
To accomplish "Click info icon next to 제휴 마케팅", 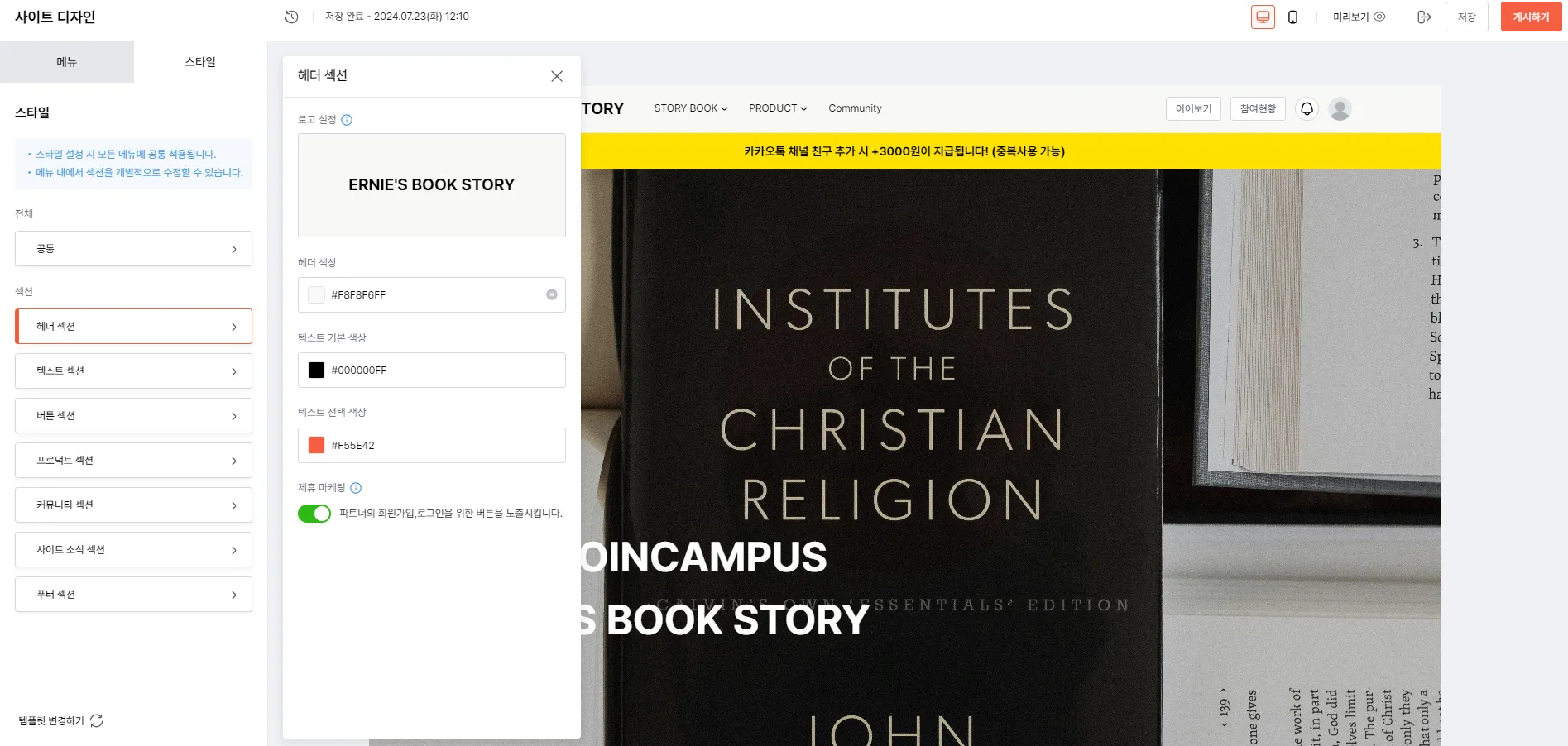I will coord(356,488).
